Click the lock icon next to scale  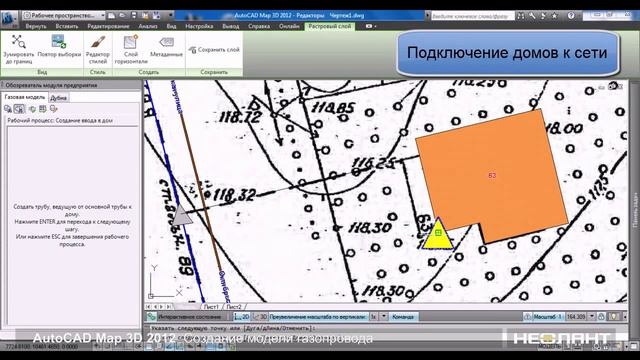click(602, 317)
